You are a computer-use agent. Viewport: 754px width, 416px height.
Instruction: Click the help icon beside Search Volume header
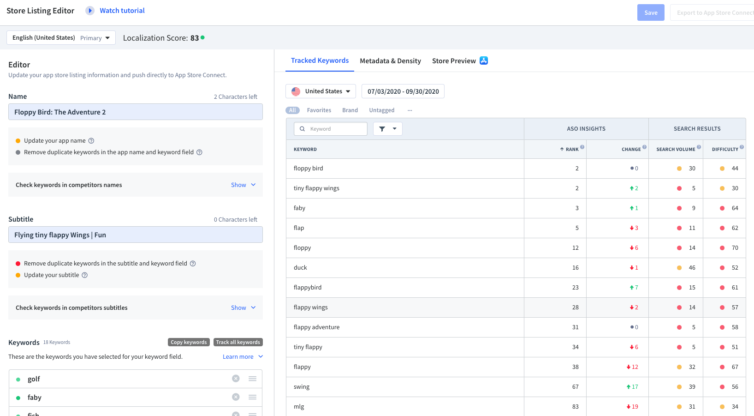tap(699, 147)
